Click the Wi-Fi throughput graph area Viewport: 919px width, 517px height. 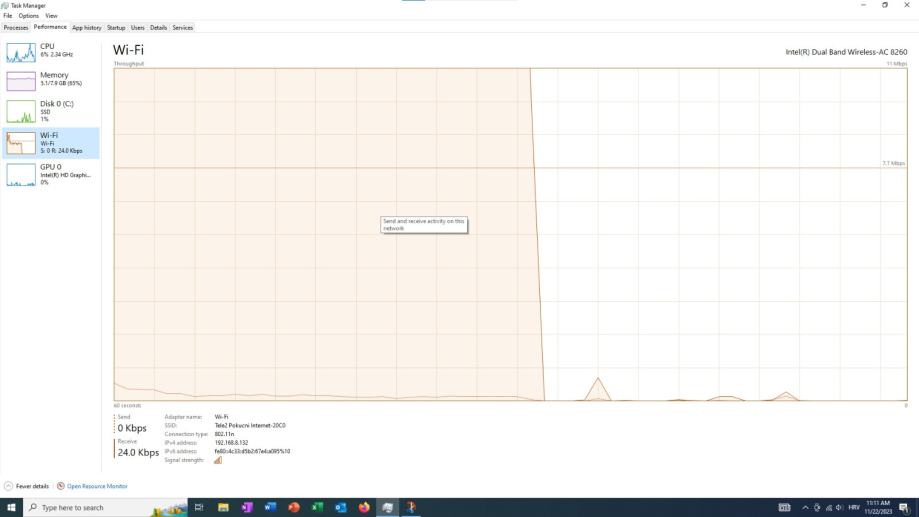pyautogui.click(x=510, y=234)
